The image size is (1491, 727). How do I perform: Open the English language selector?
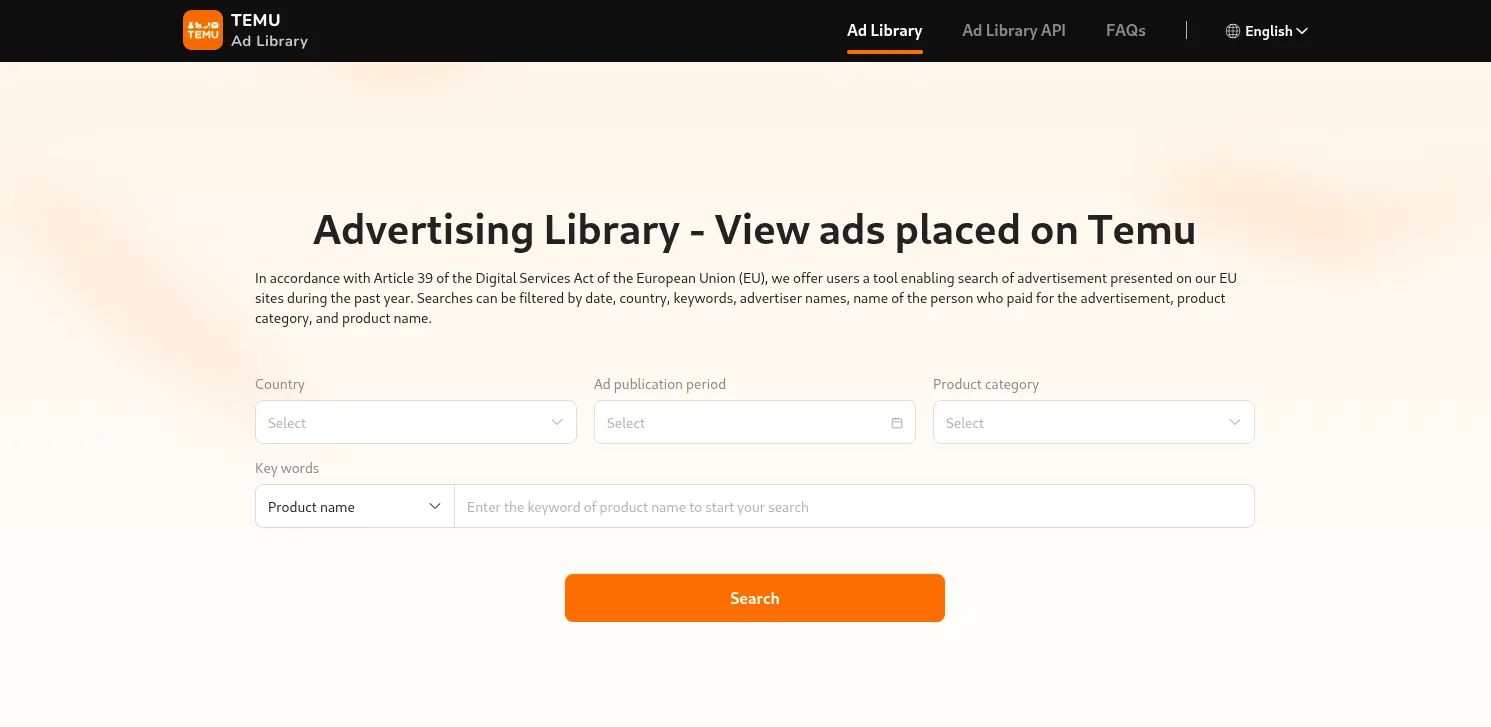(1267, 31)
